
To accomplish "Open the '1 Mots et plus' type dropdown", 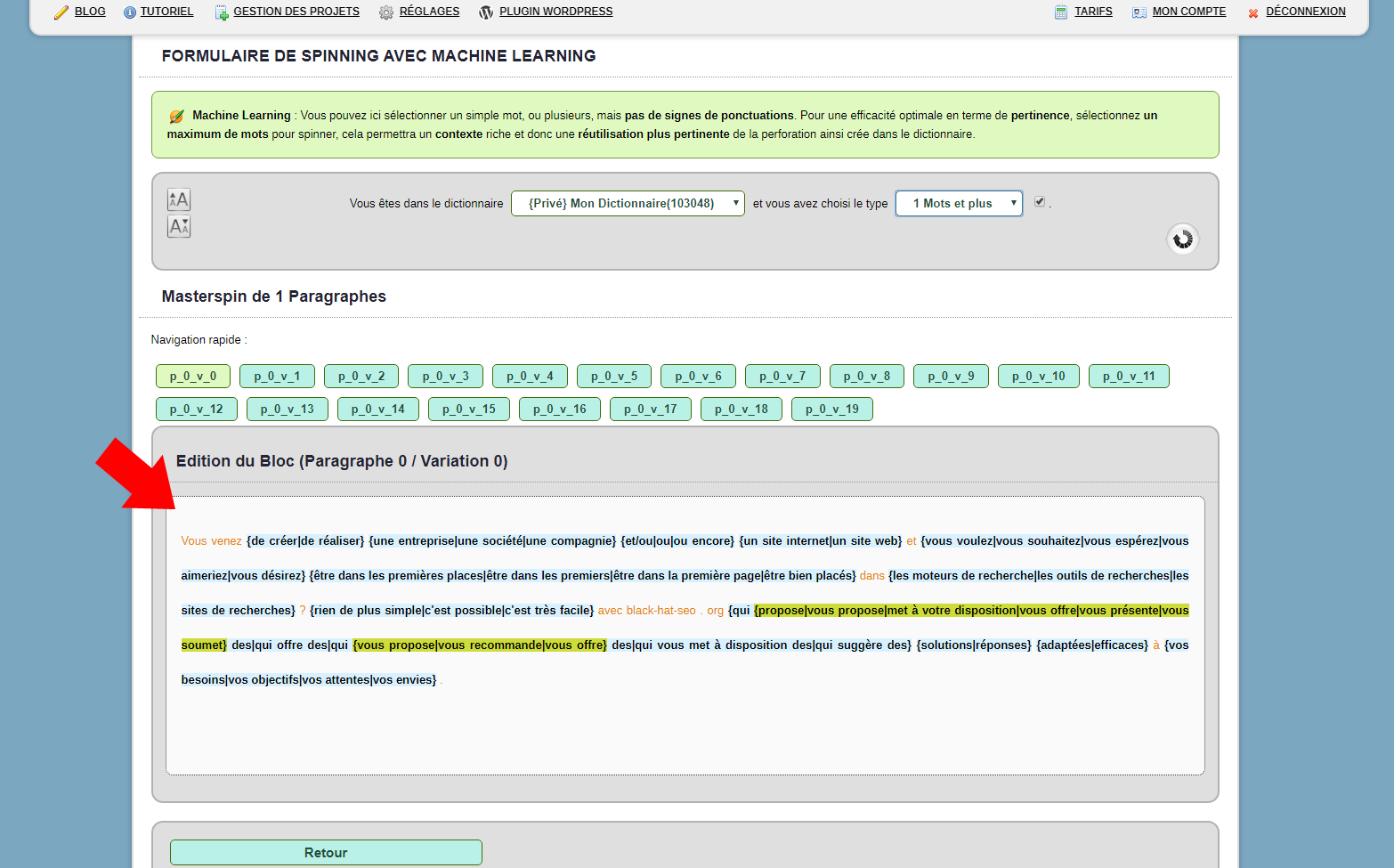I will pyautogui.click(x=959, y=203).
